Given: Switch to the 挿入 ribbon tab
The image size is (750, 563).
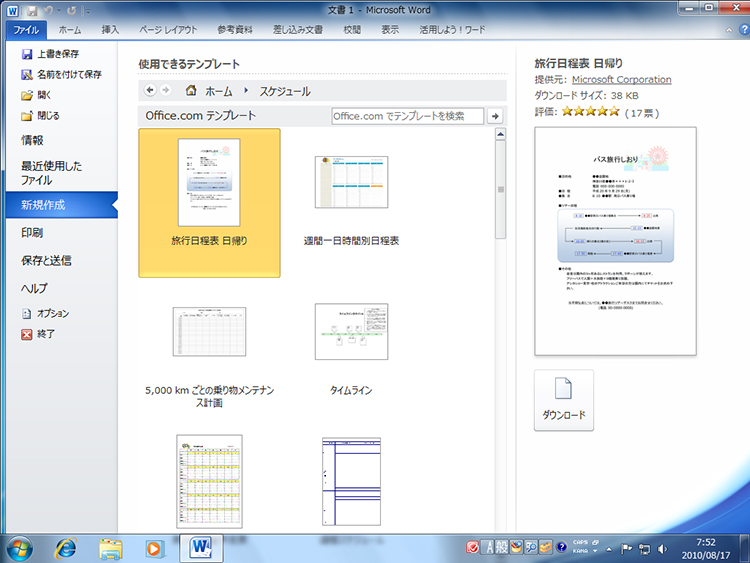Looking at the screenshot, I should [x=110, y=30].
